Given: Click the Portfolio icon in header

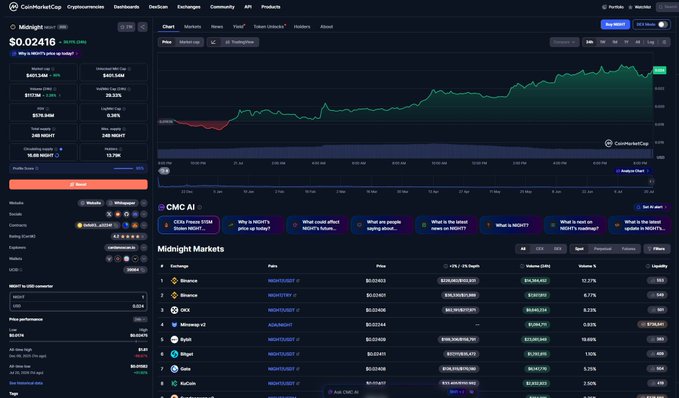Looking at the screenshot, I should tap(605, 7).
